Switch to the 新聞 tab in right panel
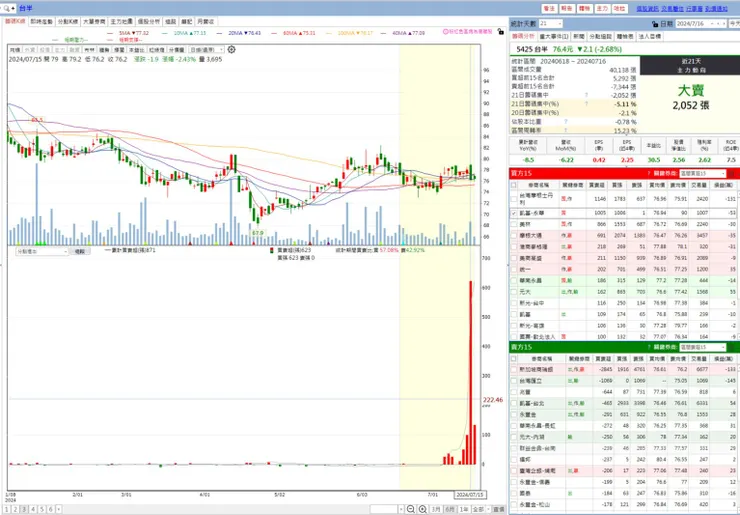Screen dimensions: 740x515 click(x=579, y=36)
